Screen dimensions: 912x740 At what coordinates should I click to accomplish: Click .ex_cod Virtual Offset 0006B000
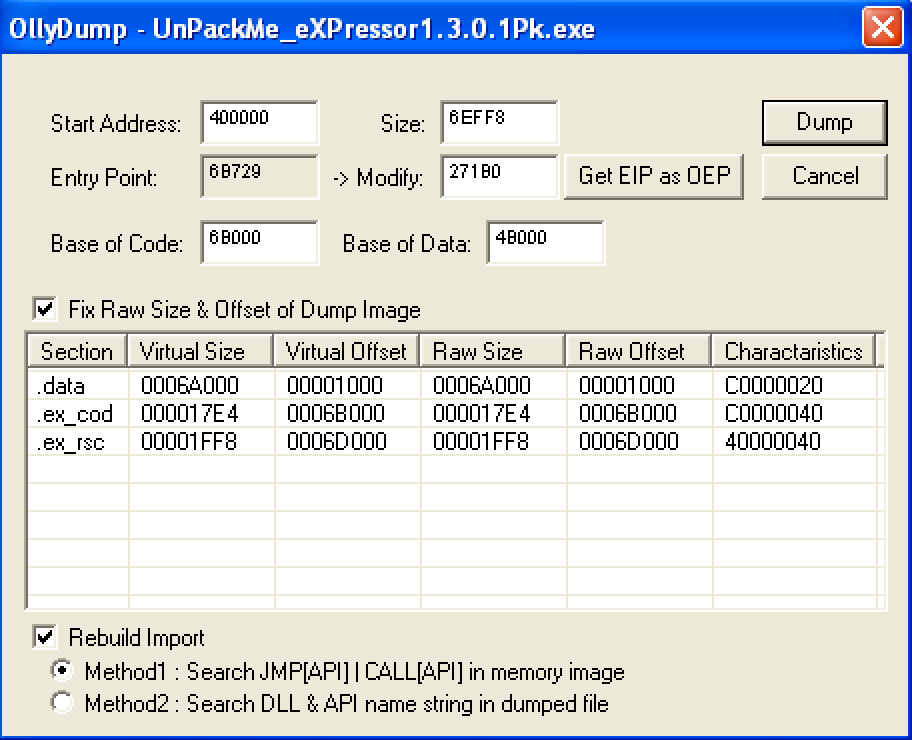point(336,414)
